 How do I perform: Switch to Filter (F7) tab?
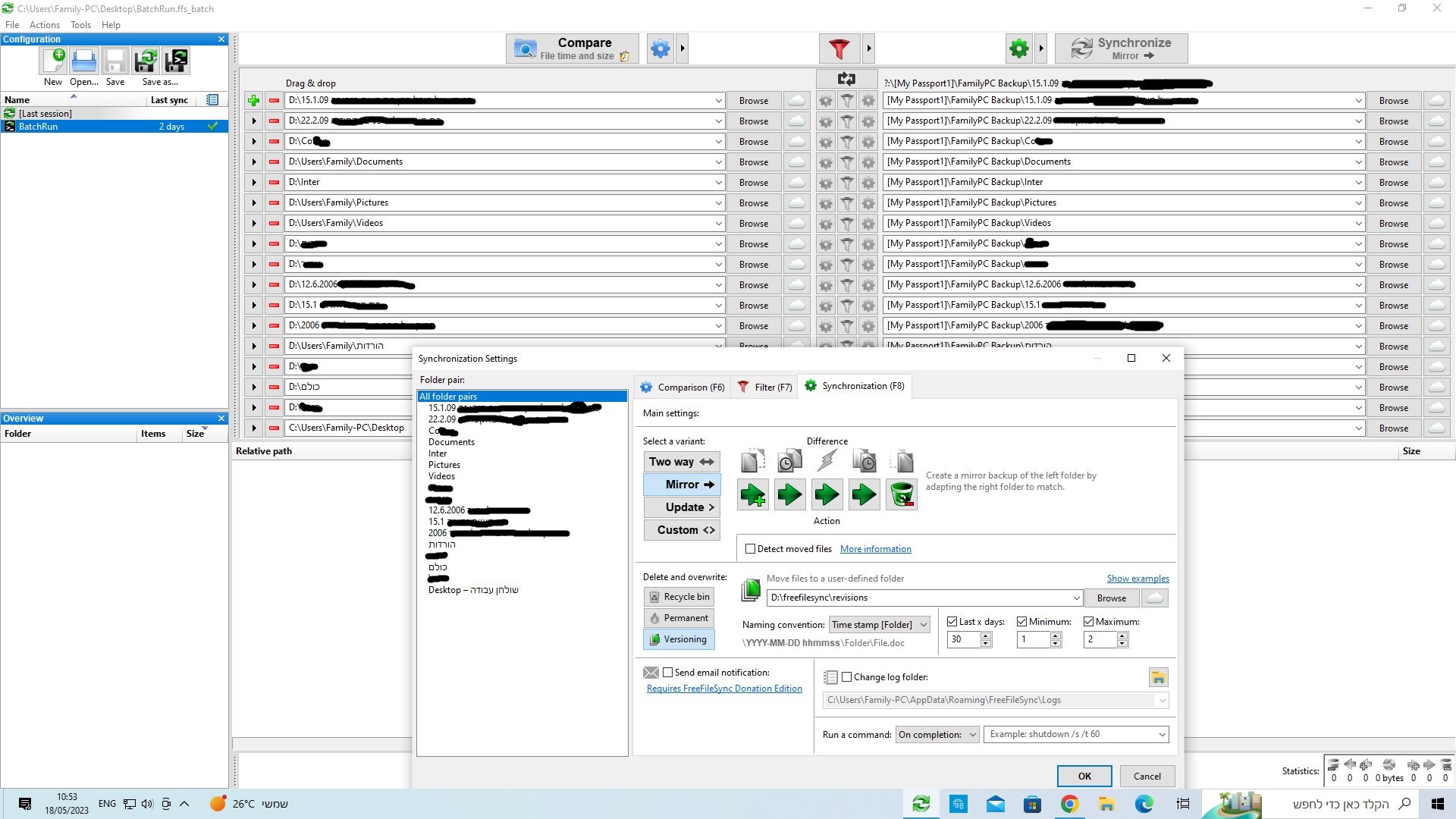(x=765, y=387)
